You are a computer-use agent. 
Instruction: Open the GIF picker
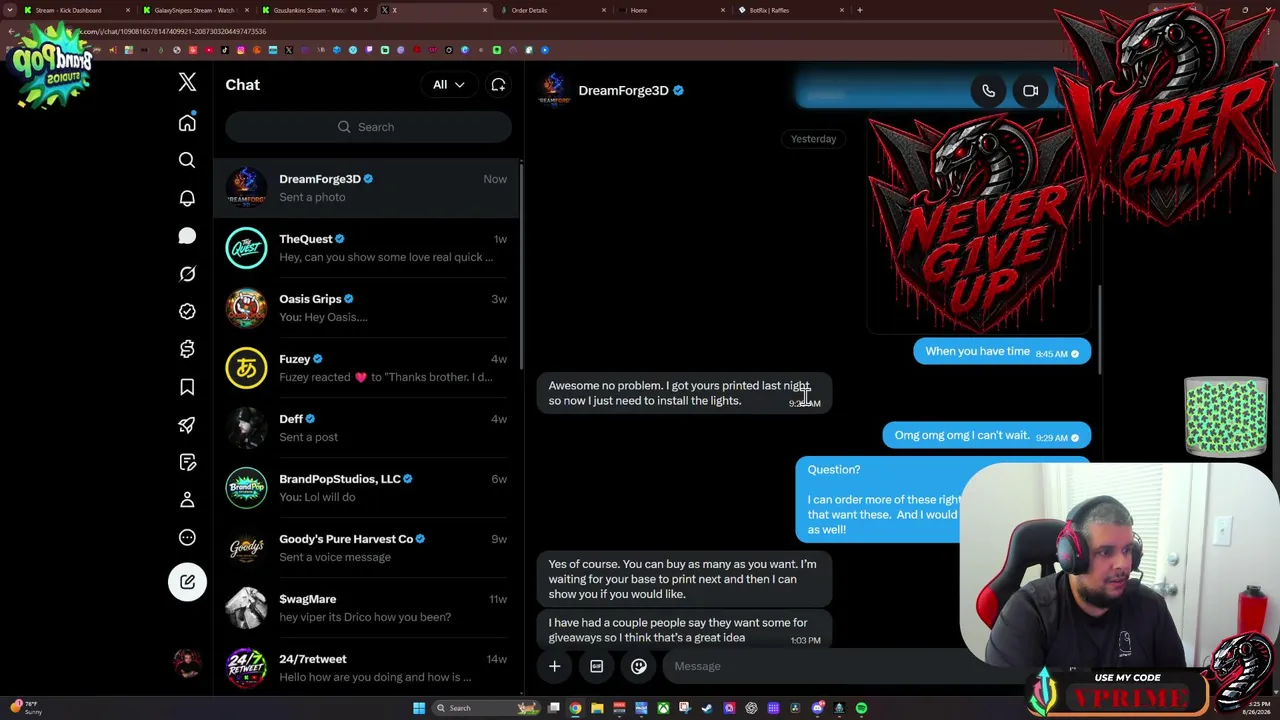pyautogui.click(x=596, y=666)
